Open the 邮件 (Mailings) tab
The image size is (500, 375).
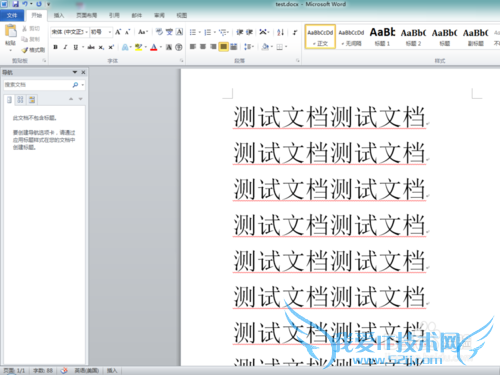137,15
